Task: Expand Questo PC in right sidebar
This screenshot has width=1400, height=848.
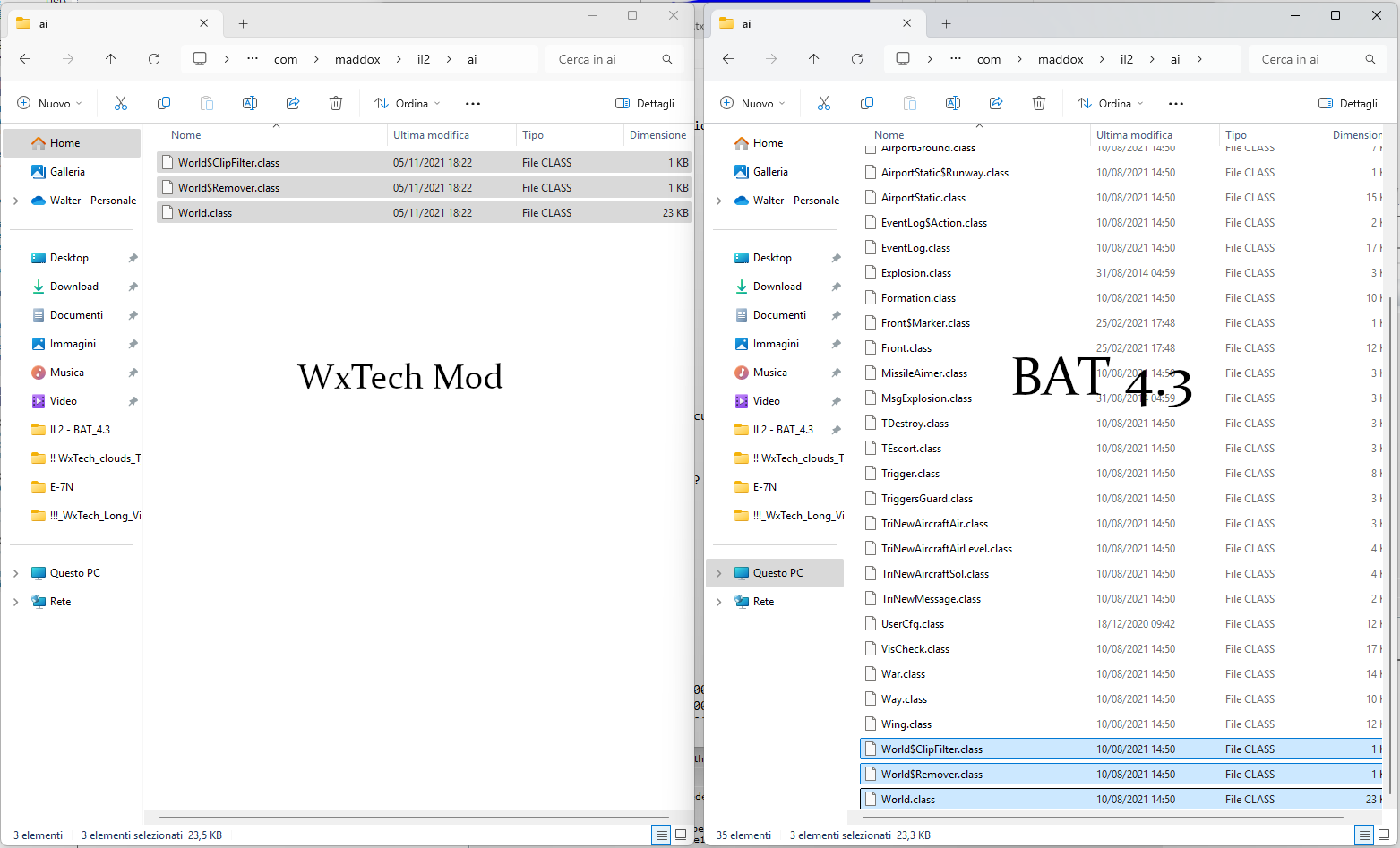Action: pyautogui.click(x=718, y=573)
